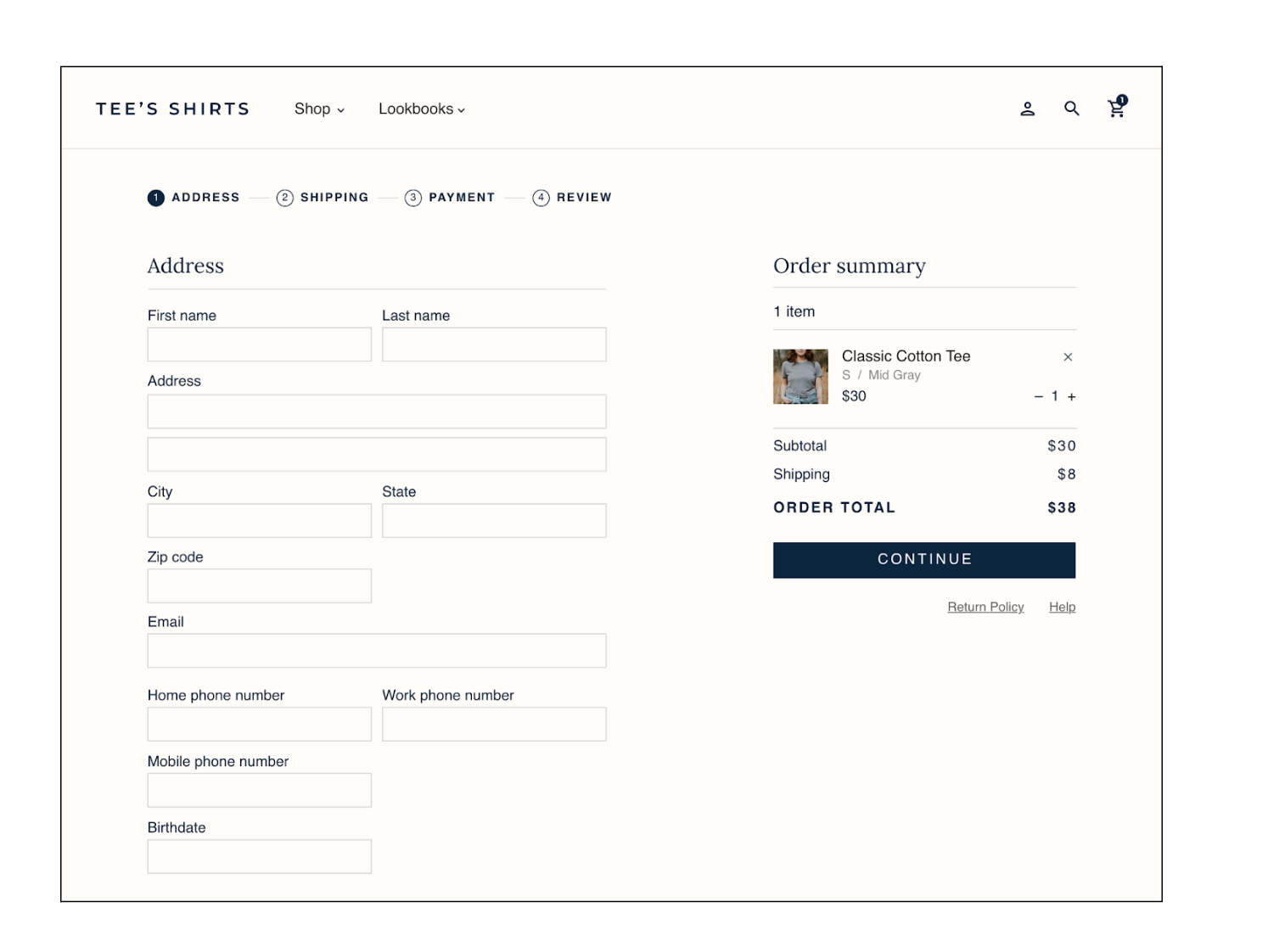Focus the Home phone number field
Image resolution: width=1268 pixels, height=952 pixels.
(x=260, y=724)
